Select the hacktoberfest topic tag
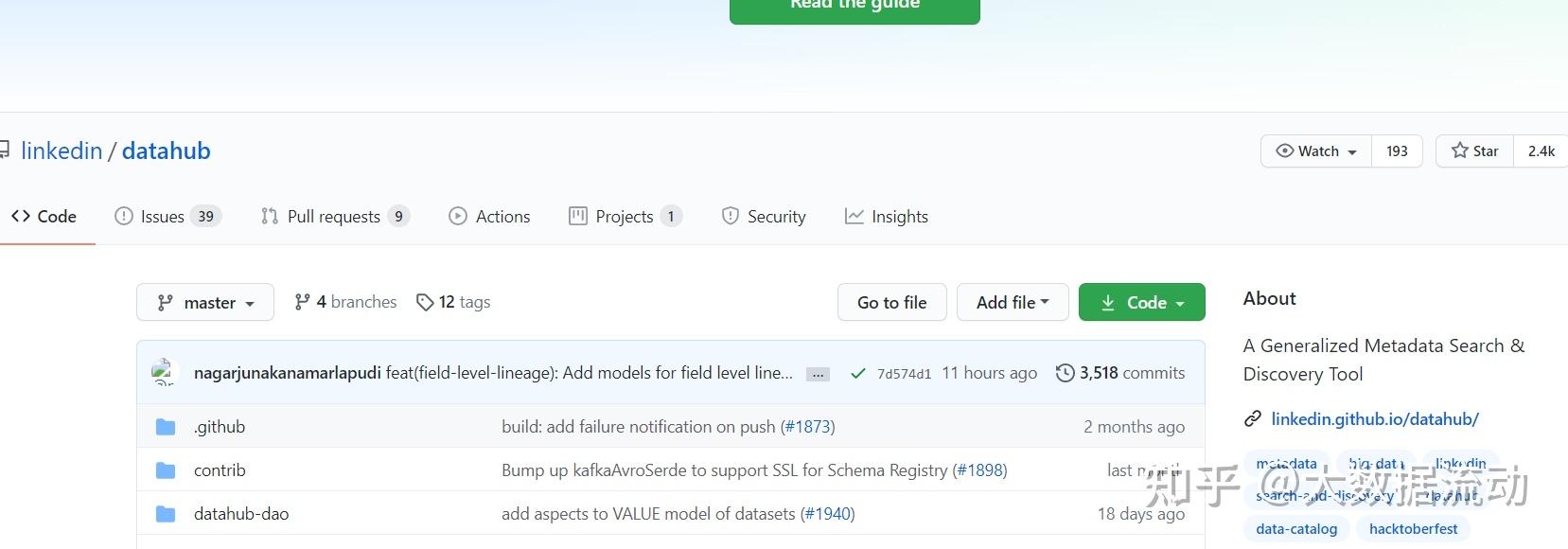This screenshot has height=549, width=1568. tap(1413, 529)
